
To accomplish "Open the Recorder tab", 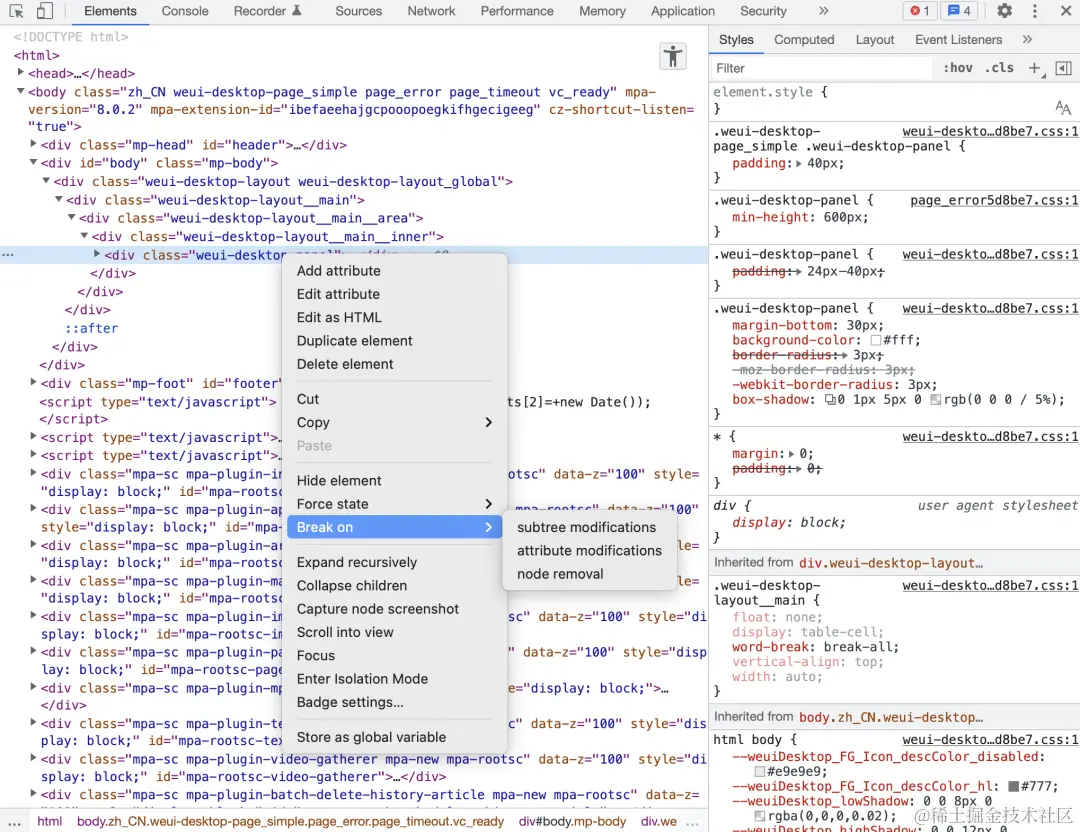I will pos(267,11).
